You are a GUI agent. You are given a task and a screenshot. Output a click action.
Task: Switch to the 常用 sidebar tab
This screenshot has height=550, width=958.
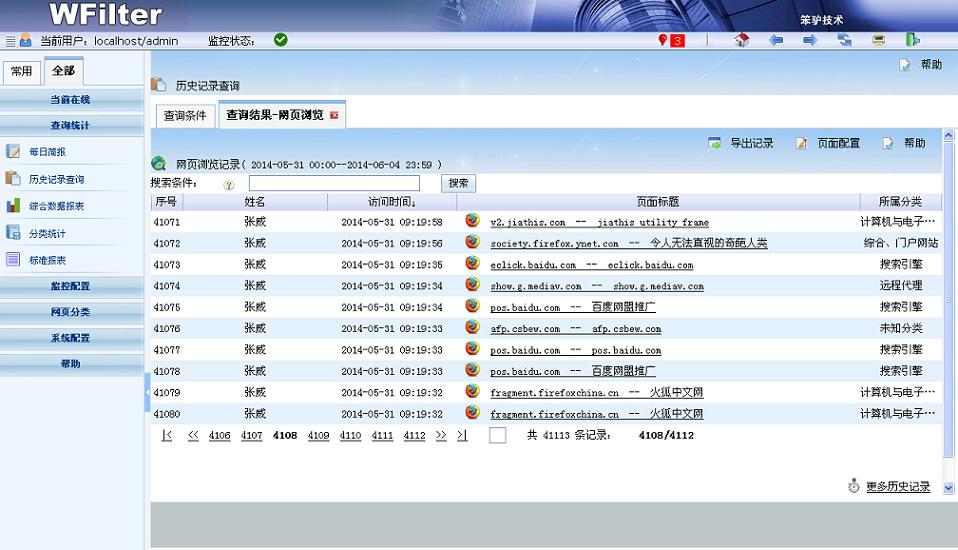21,71
